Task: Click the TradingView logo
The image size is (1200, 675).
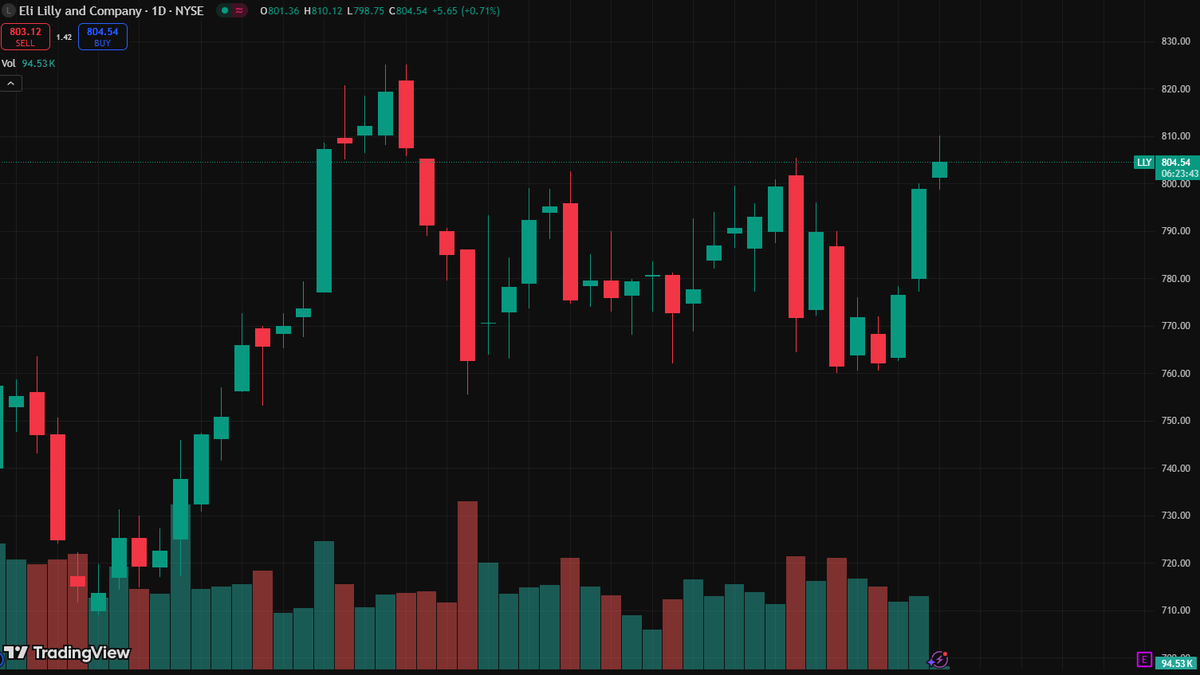Action: coord(65,653)
